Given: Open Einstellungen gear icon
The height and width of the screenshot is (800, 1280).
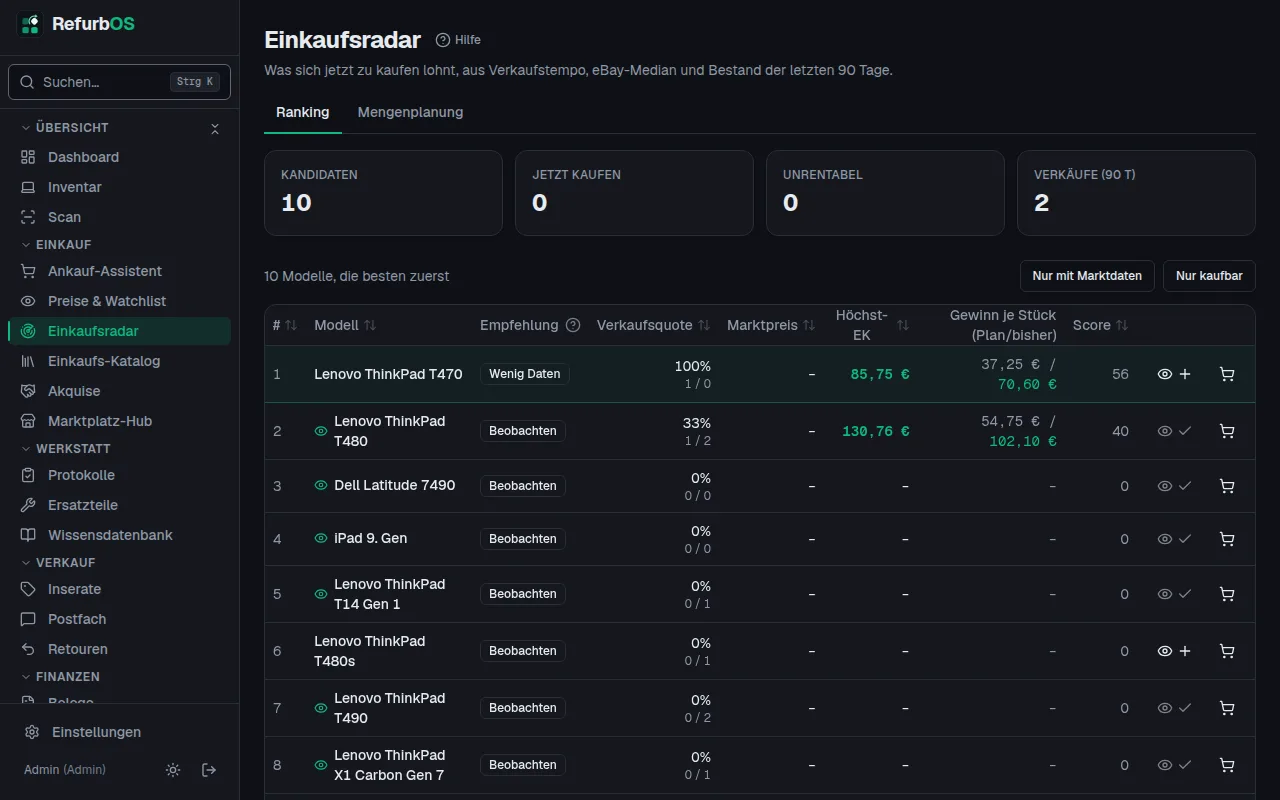Looking at the screenshot, I should [x=32, y=732].
